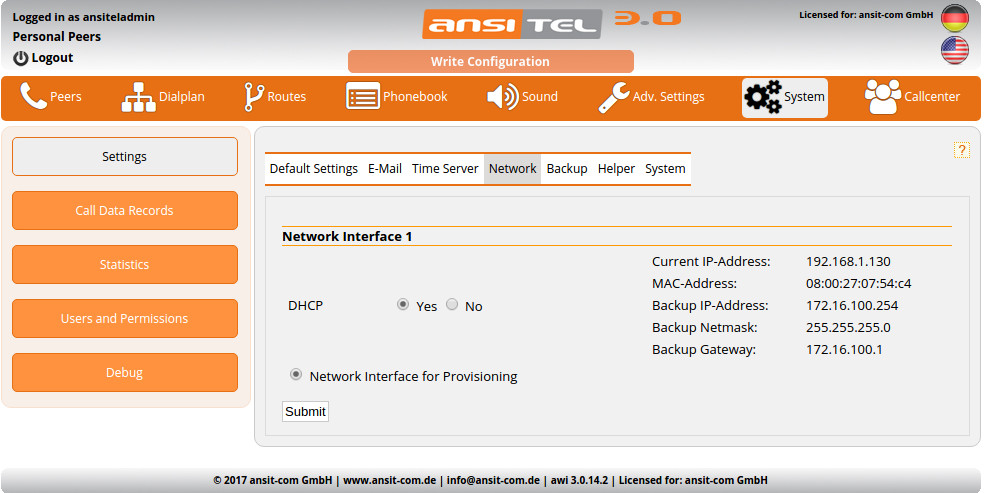
Task: Open the Phonebook list icon
Action: coord(363,97)
